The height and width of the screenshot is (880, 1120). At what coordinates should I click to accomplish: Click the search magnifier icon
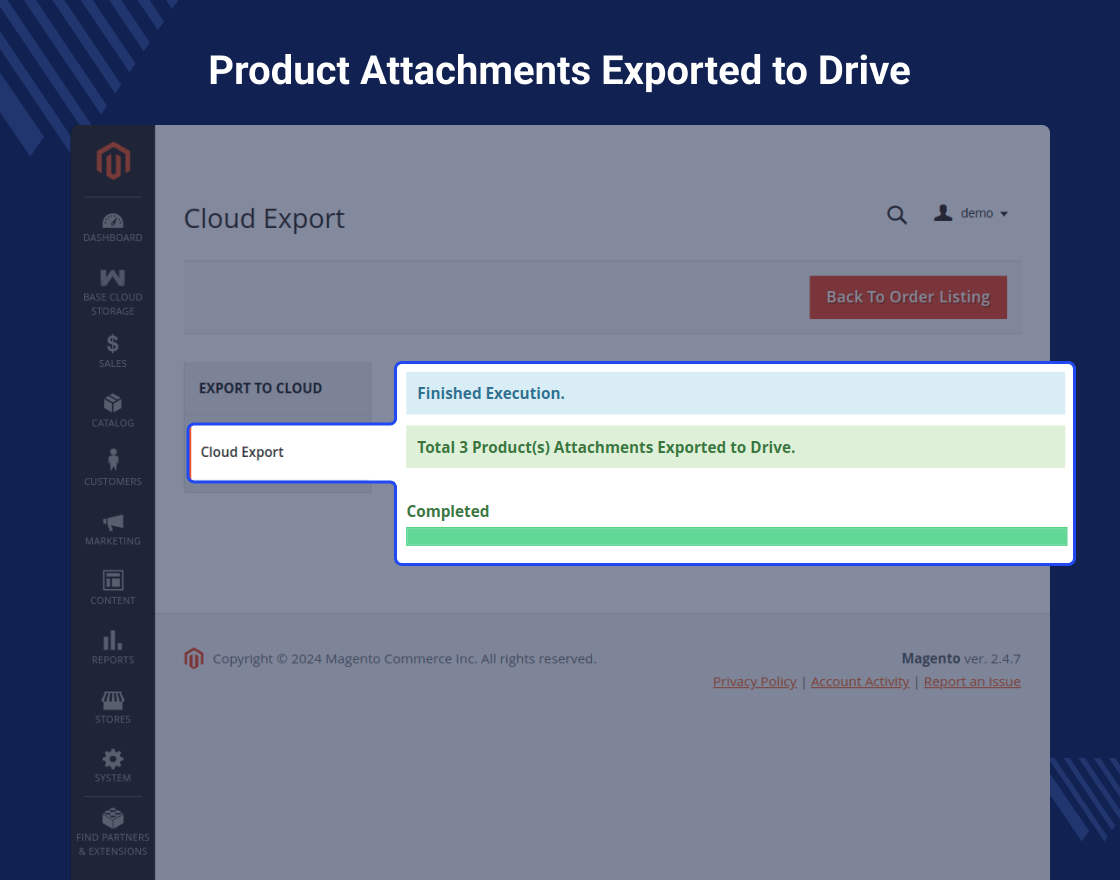click(897, 214)
